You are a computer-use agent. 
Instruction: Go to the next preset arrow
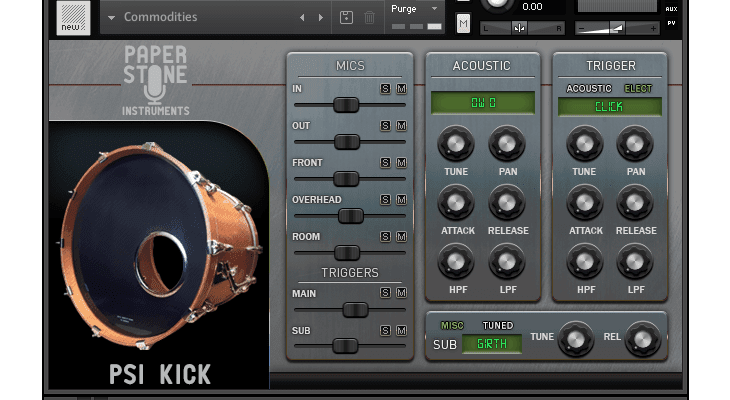321,17
